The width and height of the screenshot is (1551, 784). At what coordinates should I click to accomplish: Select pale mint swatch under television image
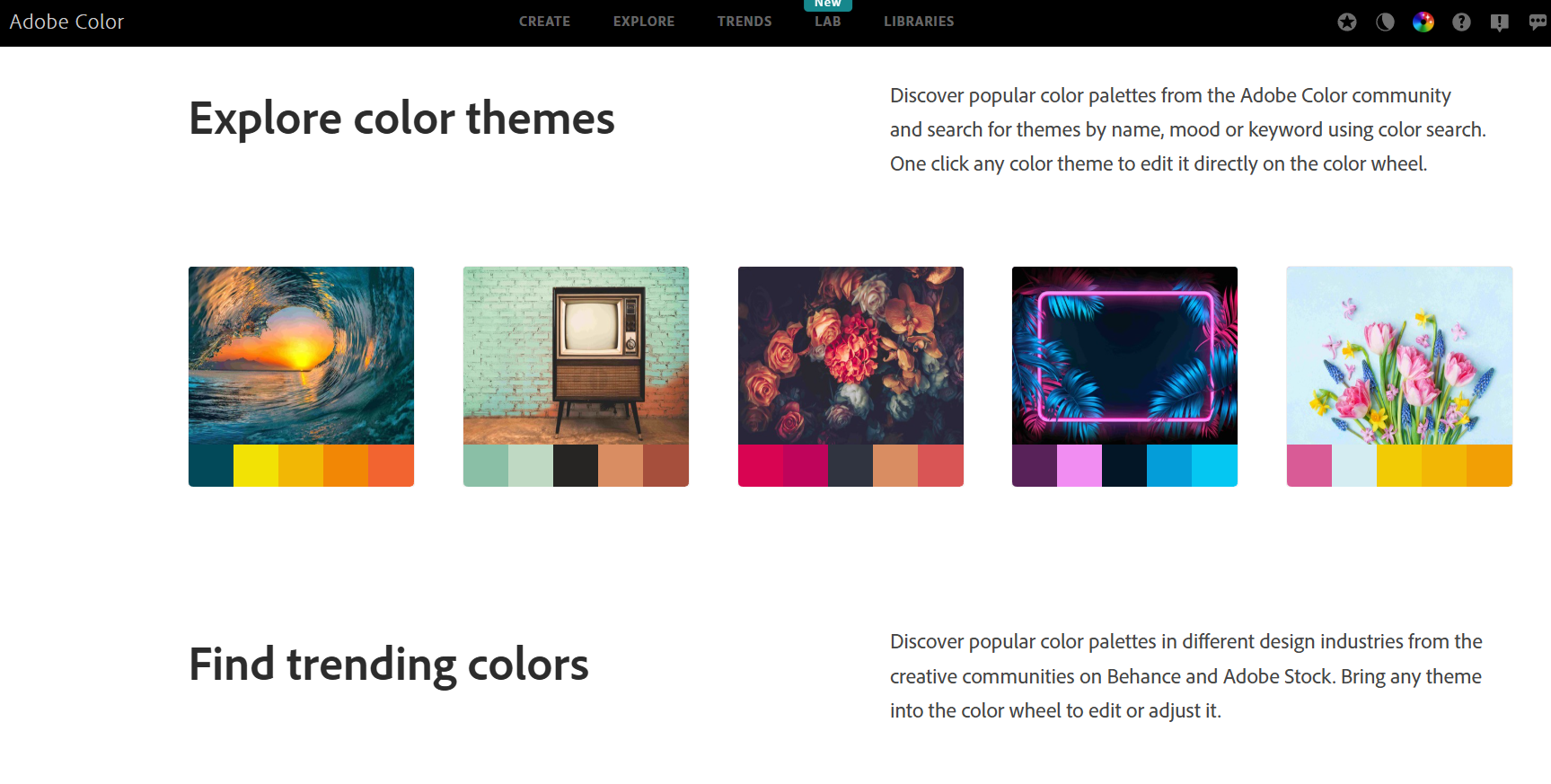click(531, 465)
